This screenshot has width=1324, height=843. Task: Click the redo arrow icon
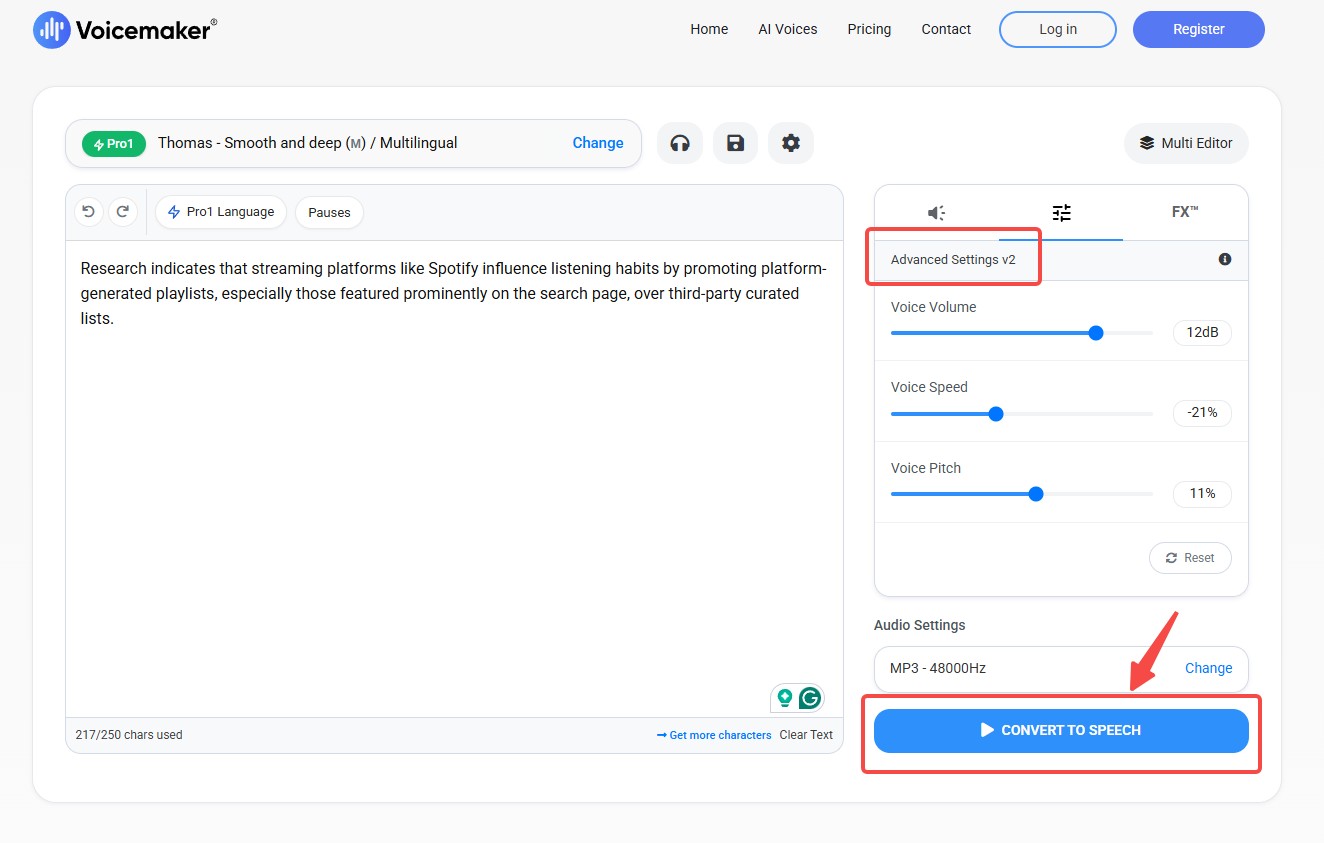(x=123, y=212)
